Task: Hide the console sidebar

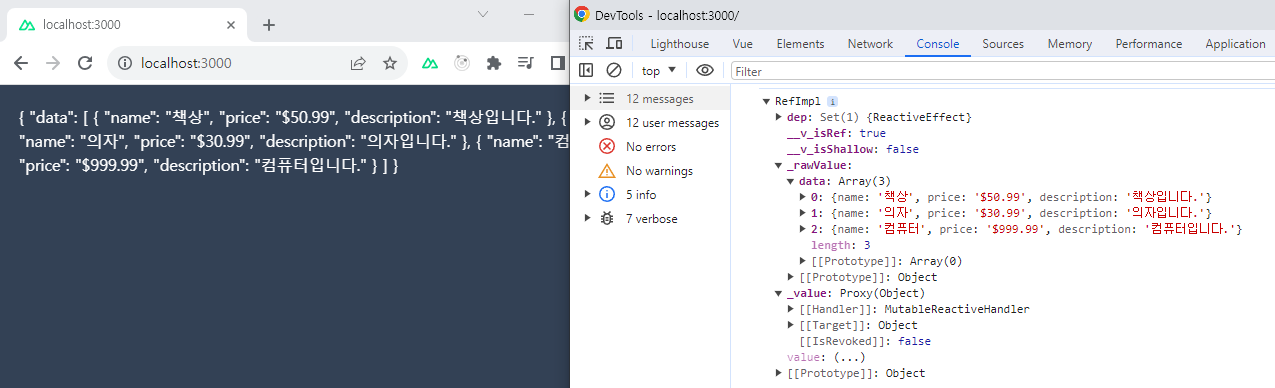Action: pyautogui.click(x=586, y=71)
